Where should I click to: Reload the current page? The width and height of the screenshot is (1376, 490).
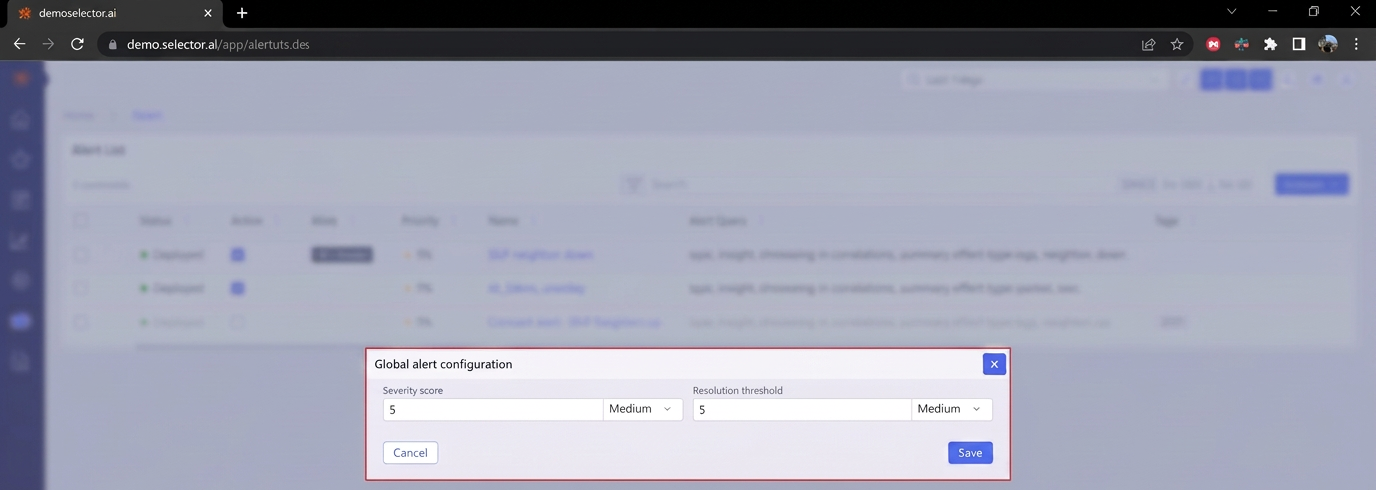point(77,44)
